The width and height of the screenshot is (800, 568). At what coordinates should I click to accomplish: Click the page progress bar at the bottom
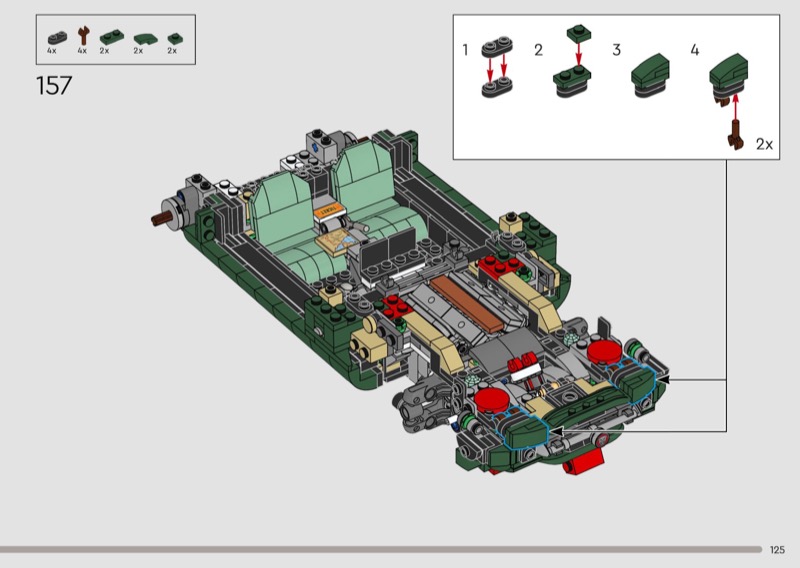click(x=381, y=550)
